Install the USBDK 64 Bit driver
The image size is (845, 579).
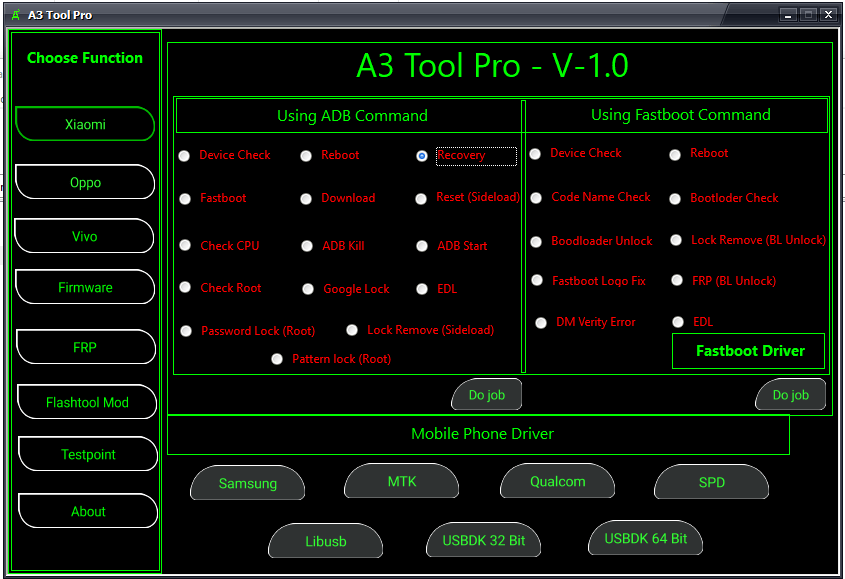click(645, 538)
